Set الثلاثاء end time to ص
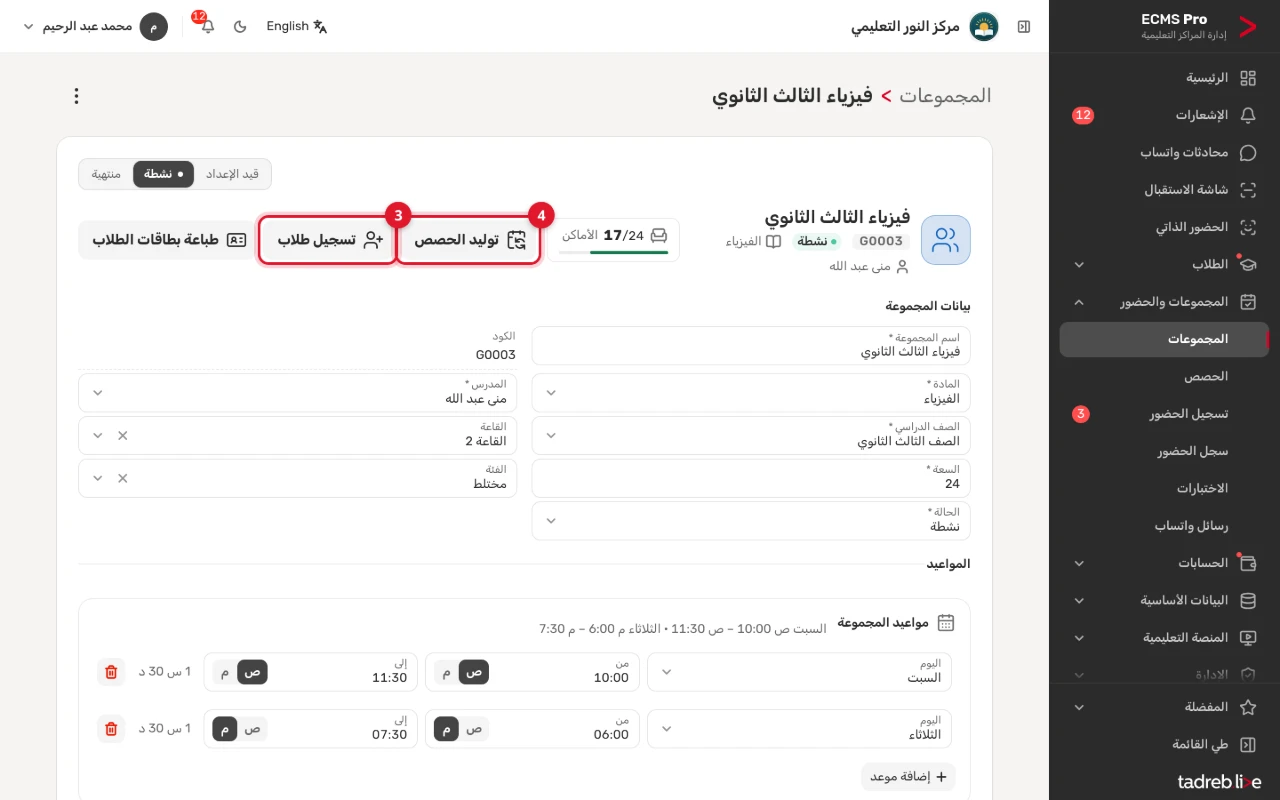Viewport: 1280px width, 800px height. pos(253,729)
